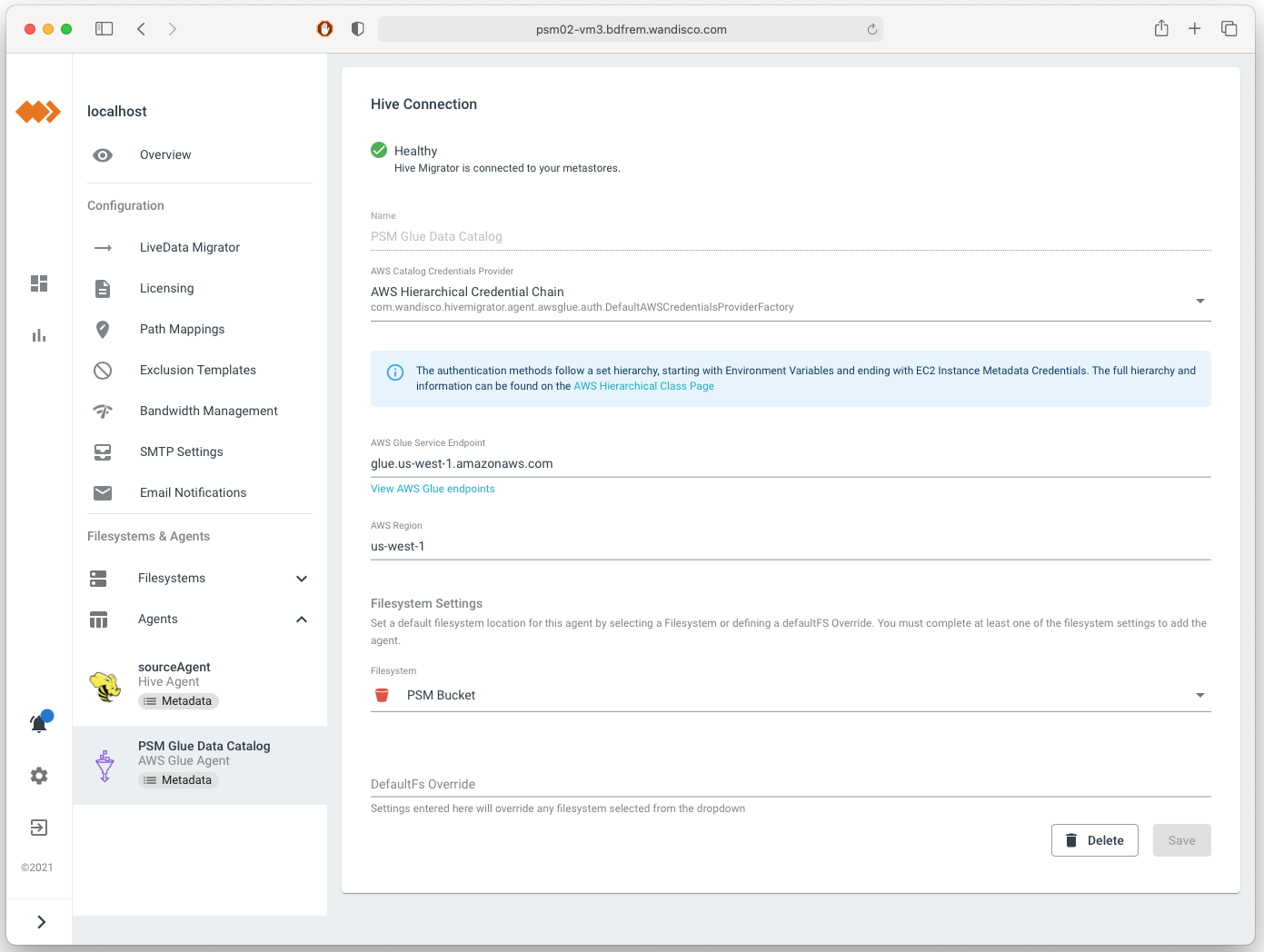Open AWS Catalog Credentials Provider dropdown
The height and width of the screenshot is (952, 1264).
tap(791, 299)
